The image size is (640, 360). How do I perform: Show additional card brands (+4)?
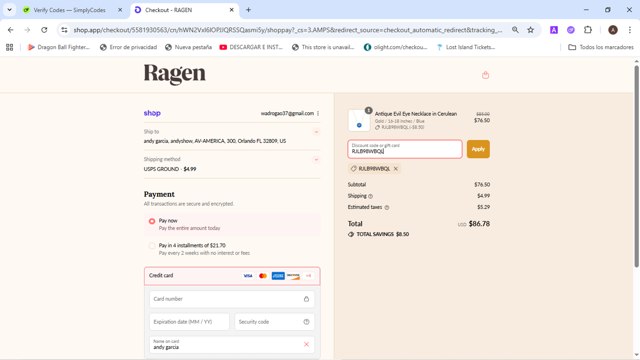click(x=309, y=276)
